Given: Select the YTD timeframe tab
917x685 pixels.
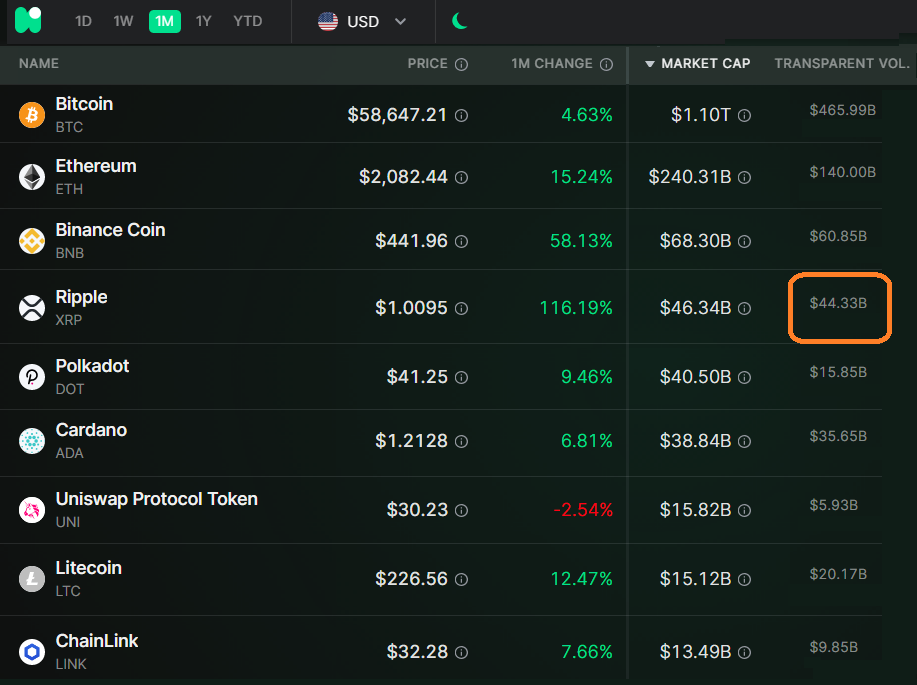Looking at the screenshot, I should [x=248, y=21].
